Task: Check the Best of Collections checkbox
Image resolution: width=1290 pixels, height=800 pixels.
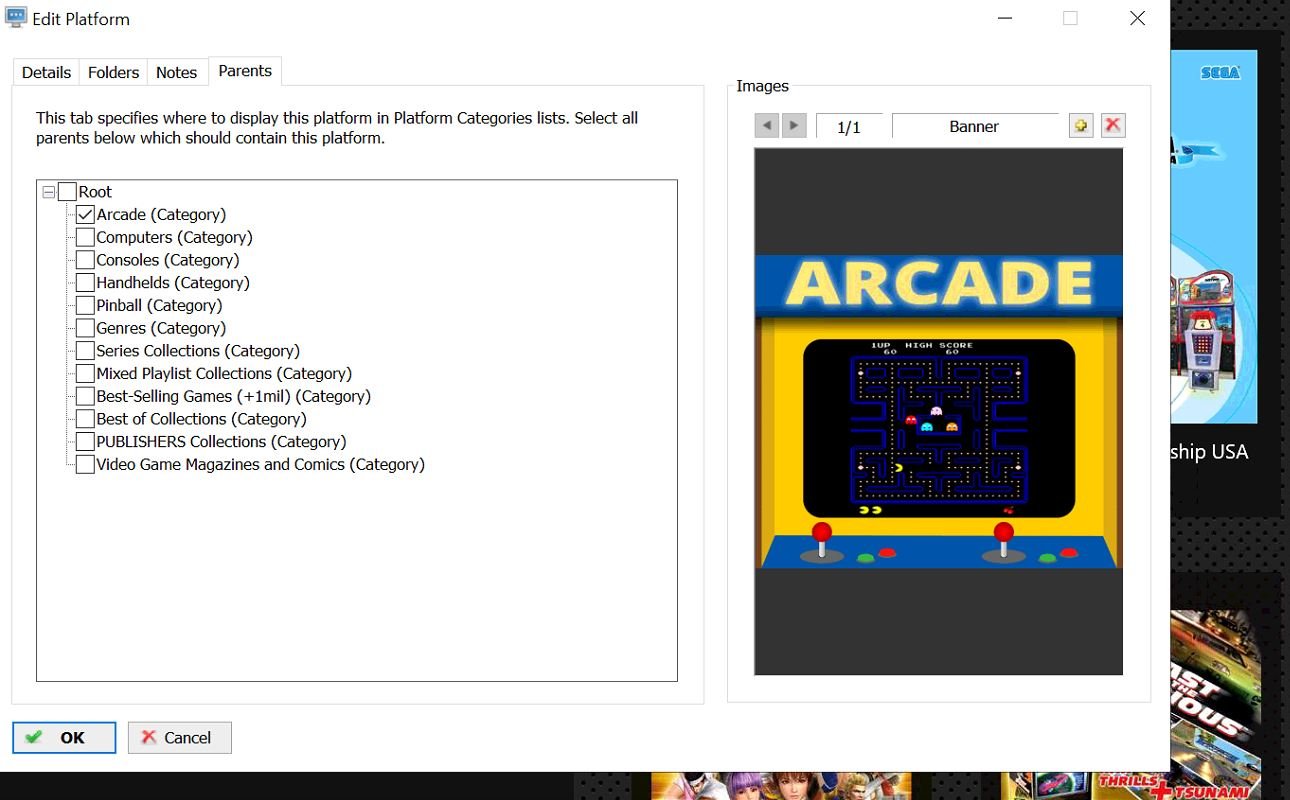Action: [85, 419]
